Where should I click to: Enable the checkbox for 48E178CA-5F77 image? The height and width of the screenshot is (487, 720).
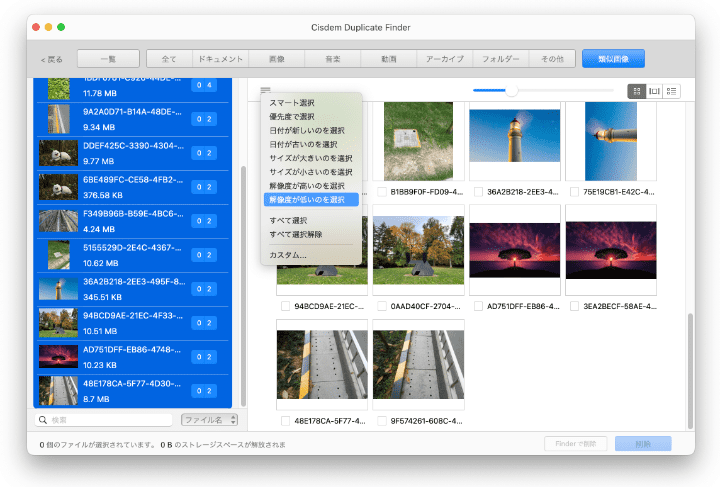click(286, 421)
